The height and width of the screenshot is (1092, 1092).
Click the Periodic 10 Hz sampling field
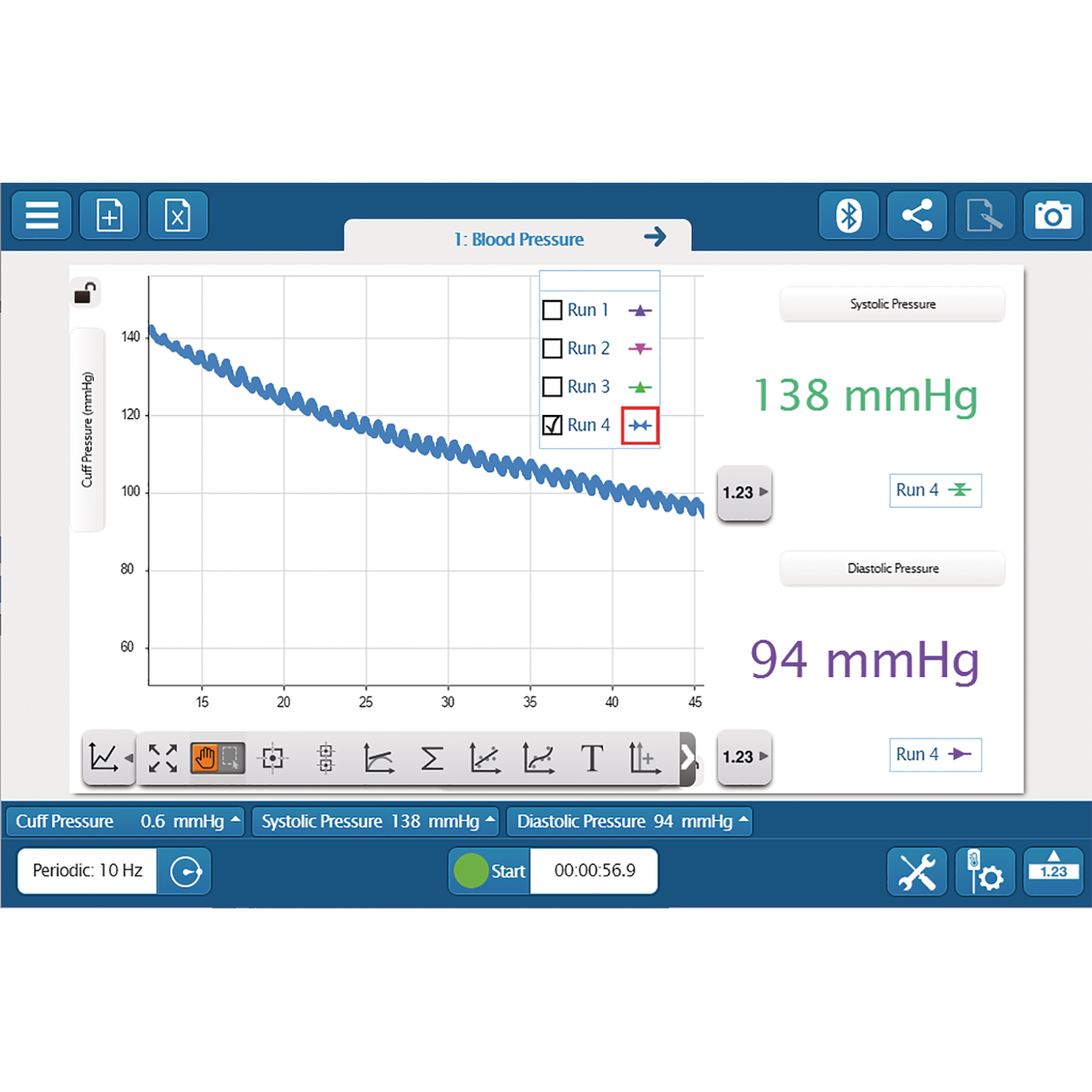(87, 871)
